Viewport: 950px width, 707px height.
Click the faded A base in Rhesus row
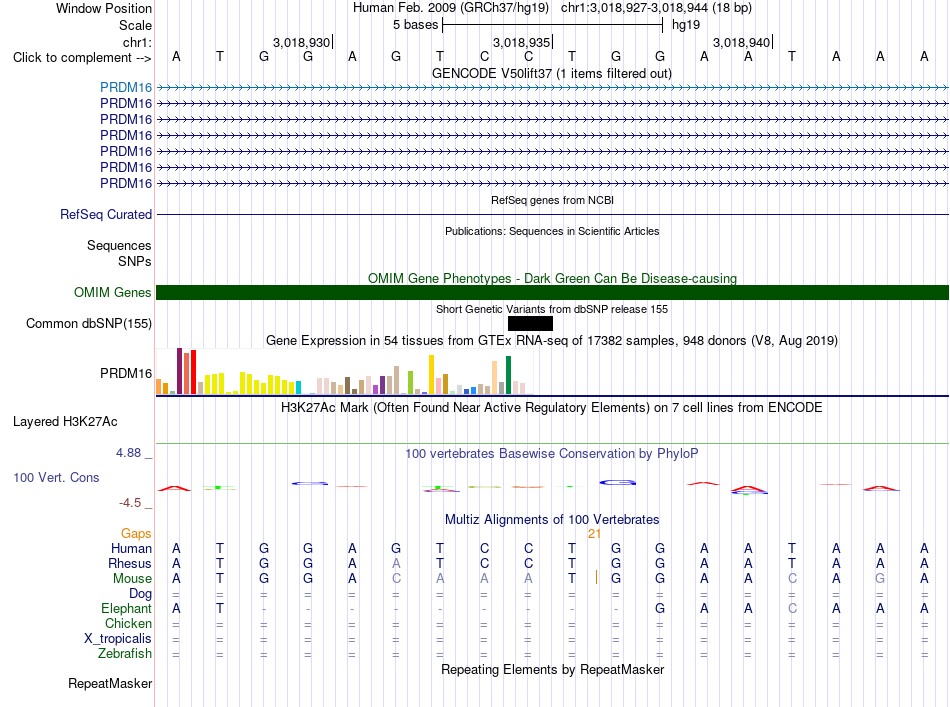[x=396, y=563]
